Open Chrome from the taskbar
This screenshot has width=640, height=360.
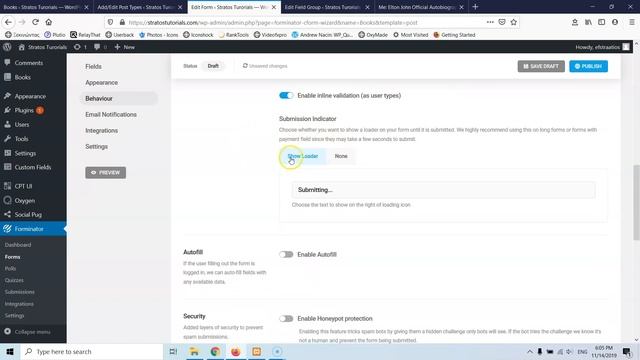215,352
